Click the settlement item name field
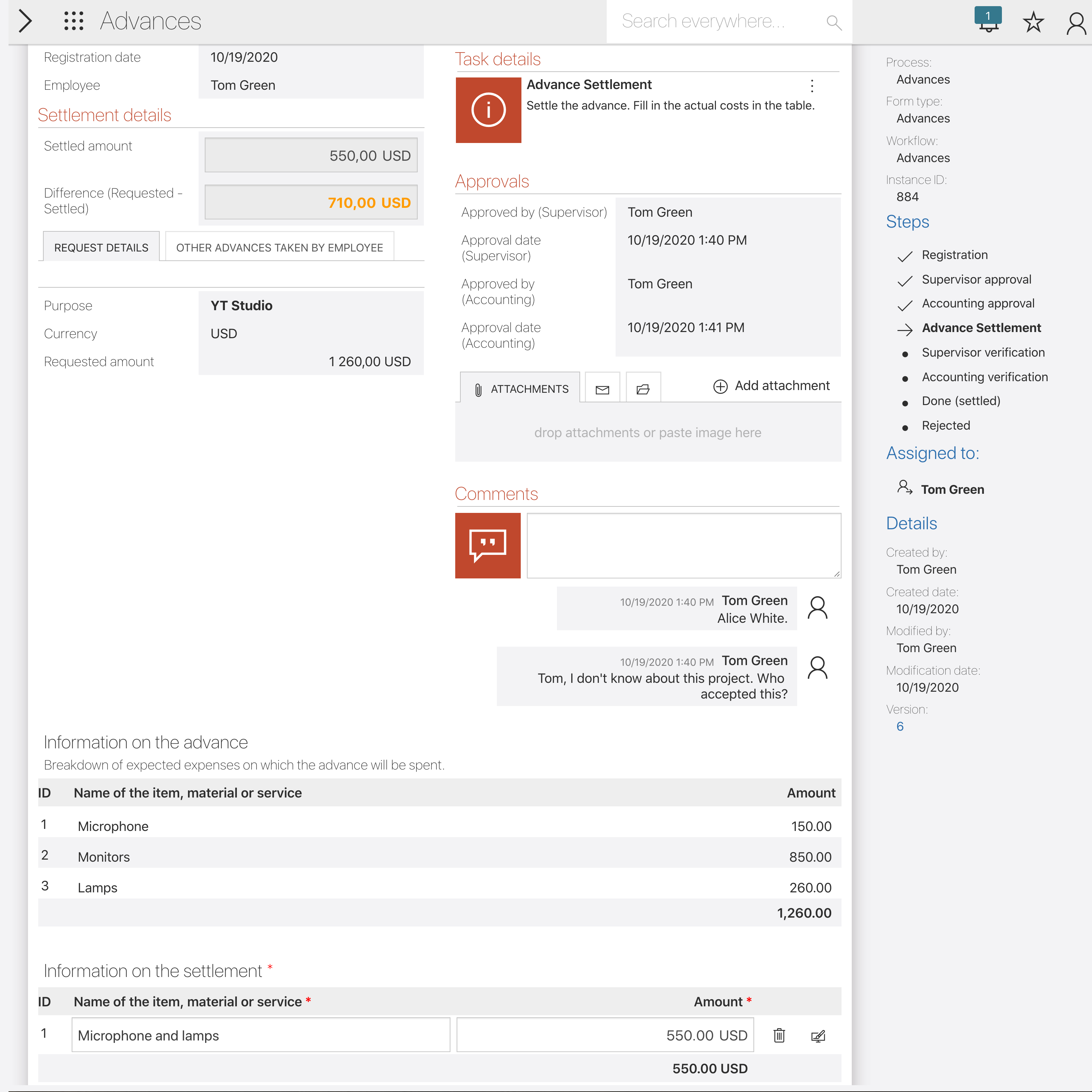The height and width of the screenshot is (1092, 1092). click(261, 1035)
